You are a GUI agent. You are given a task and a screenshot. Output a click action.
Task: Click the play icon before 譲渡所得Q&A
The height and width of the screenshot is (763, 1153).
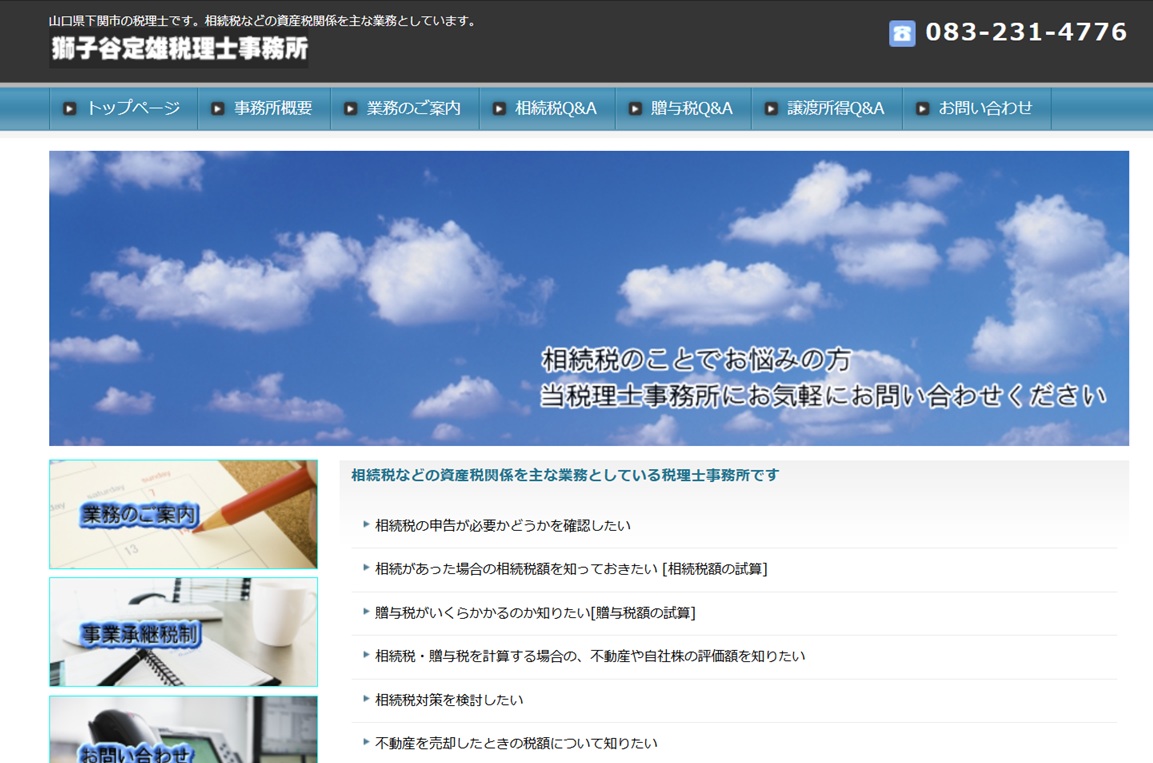[771, 109]
